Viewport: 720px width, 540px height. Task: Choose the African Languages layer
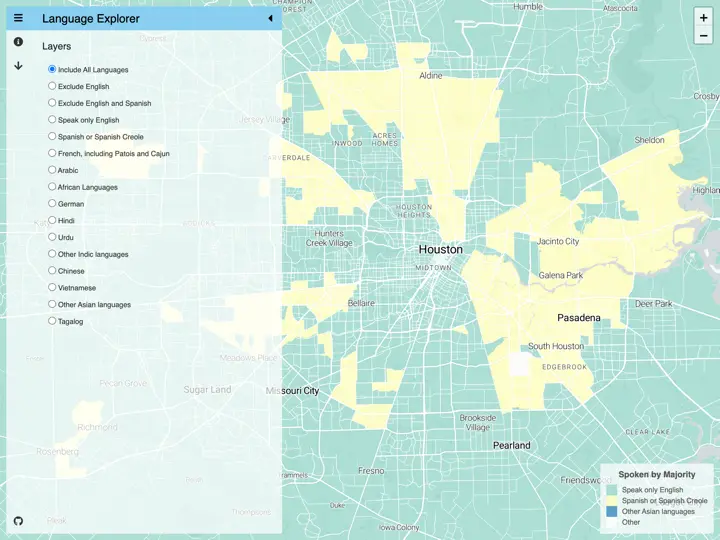(x=52, y=186)
